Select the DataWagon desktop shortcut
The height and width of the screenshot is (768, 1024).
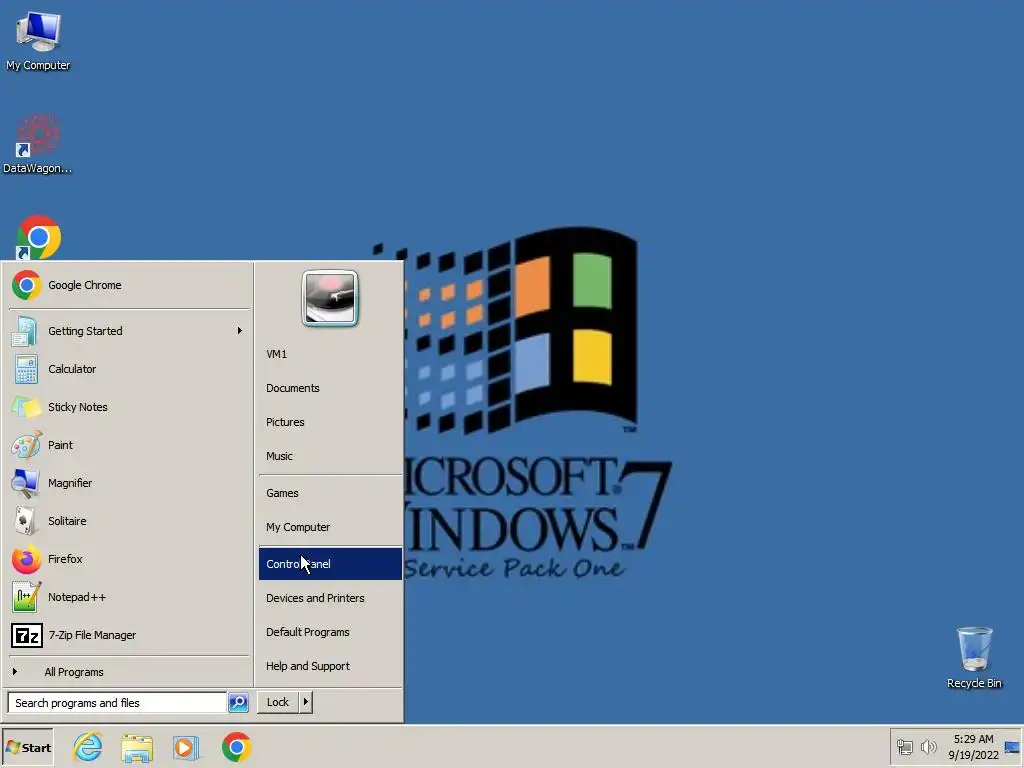[37, 144]
